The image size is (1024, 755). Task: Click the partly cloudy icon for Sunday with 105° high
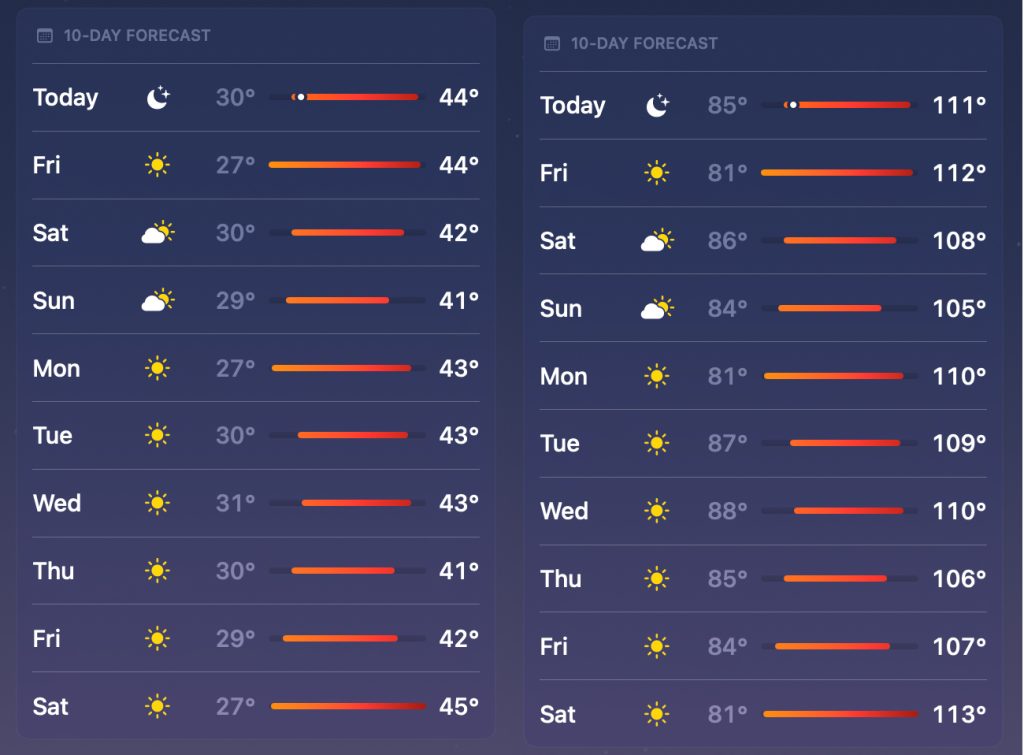click(x=657, y=309)
